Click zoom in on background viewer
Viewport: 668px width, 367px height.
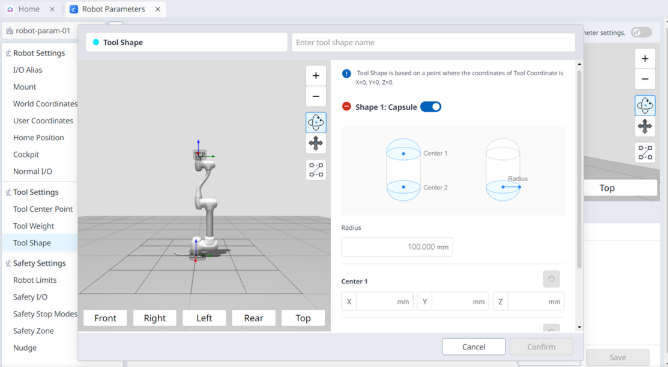[645, 58]
